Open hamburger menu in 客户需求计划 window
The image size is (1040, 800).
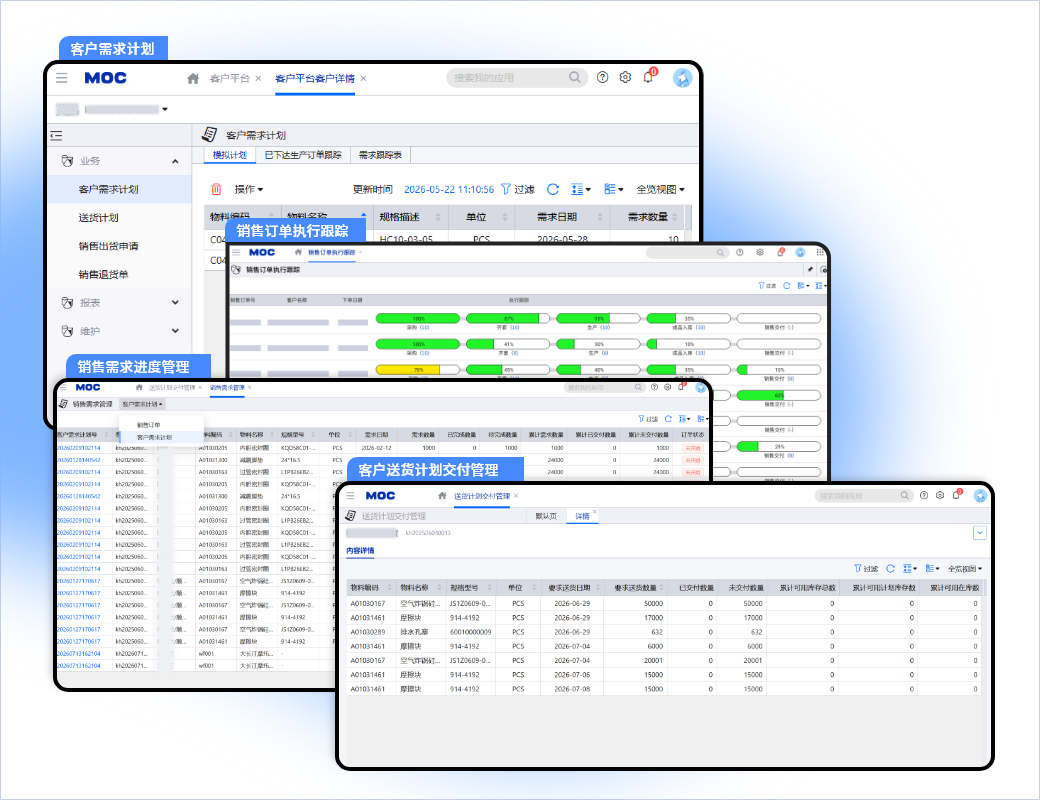[x=62, y=78]
